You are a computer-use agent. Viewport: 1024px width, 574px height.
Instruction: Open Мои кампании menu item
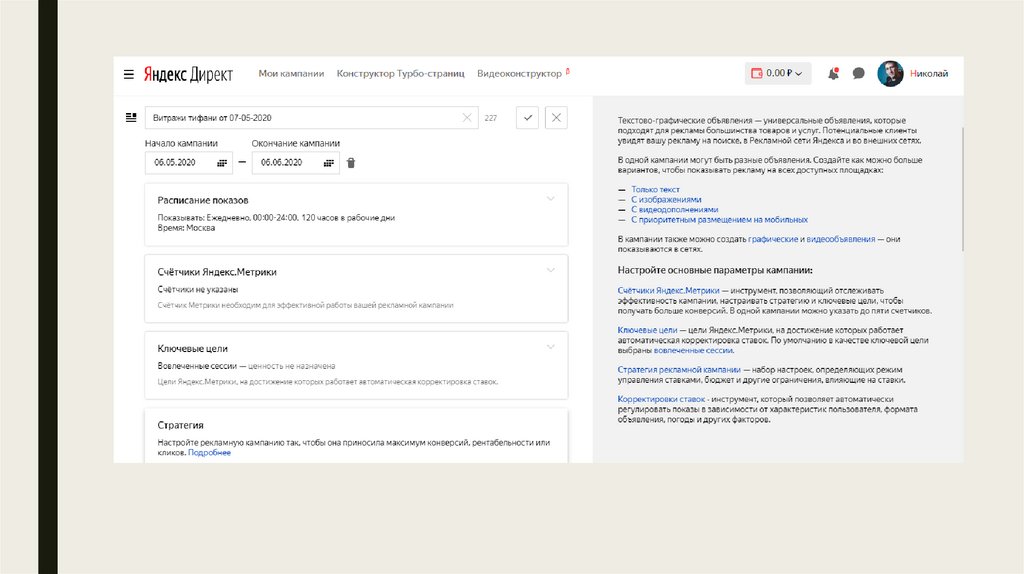pyautogui.click(x=291, y=74)
